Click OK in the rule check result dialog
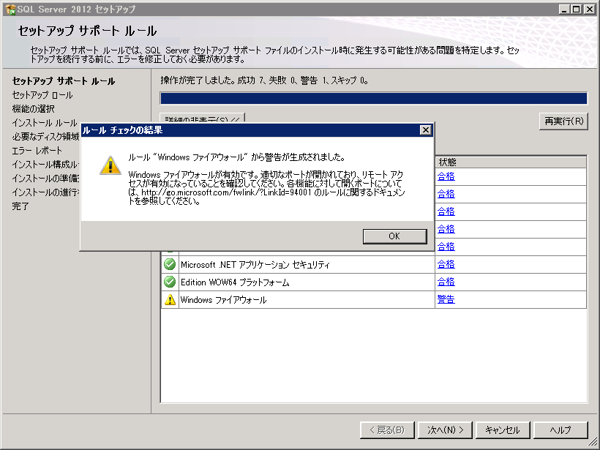 [x=395, y=236]
